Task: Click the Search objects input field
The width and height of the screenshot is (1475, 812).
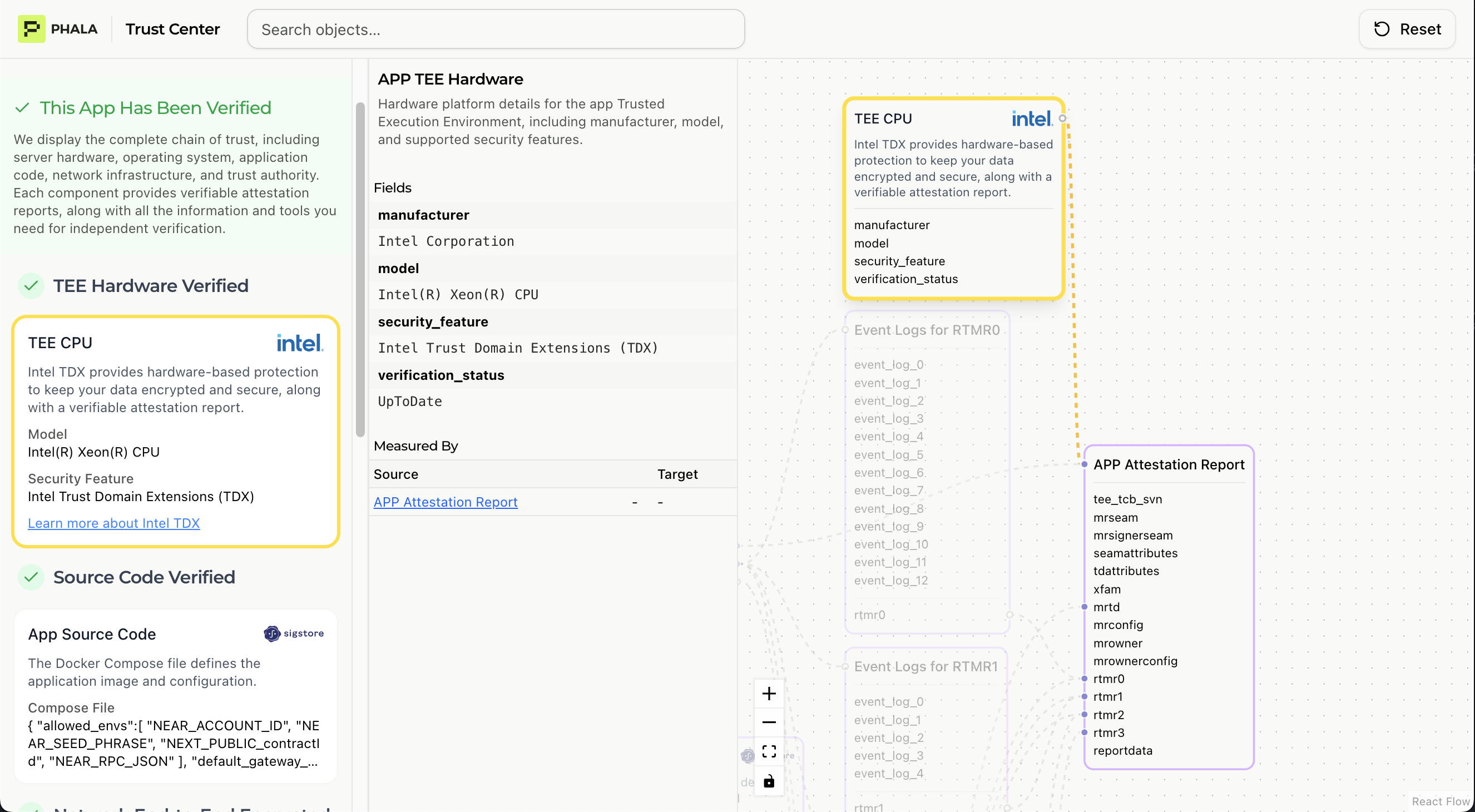Action: point(496,29)
